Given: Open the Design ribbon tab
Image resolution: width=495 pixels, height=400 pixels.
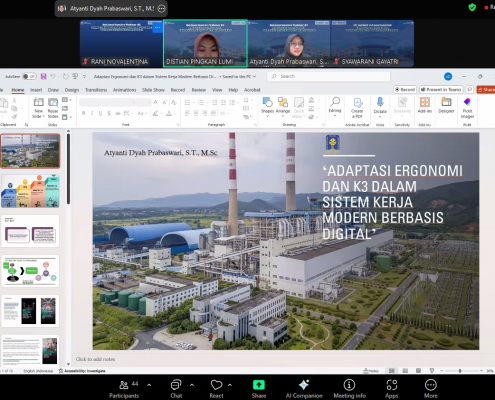Looking at the screenshot, I should tap(72, 90).
